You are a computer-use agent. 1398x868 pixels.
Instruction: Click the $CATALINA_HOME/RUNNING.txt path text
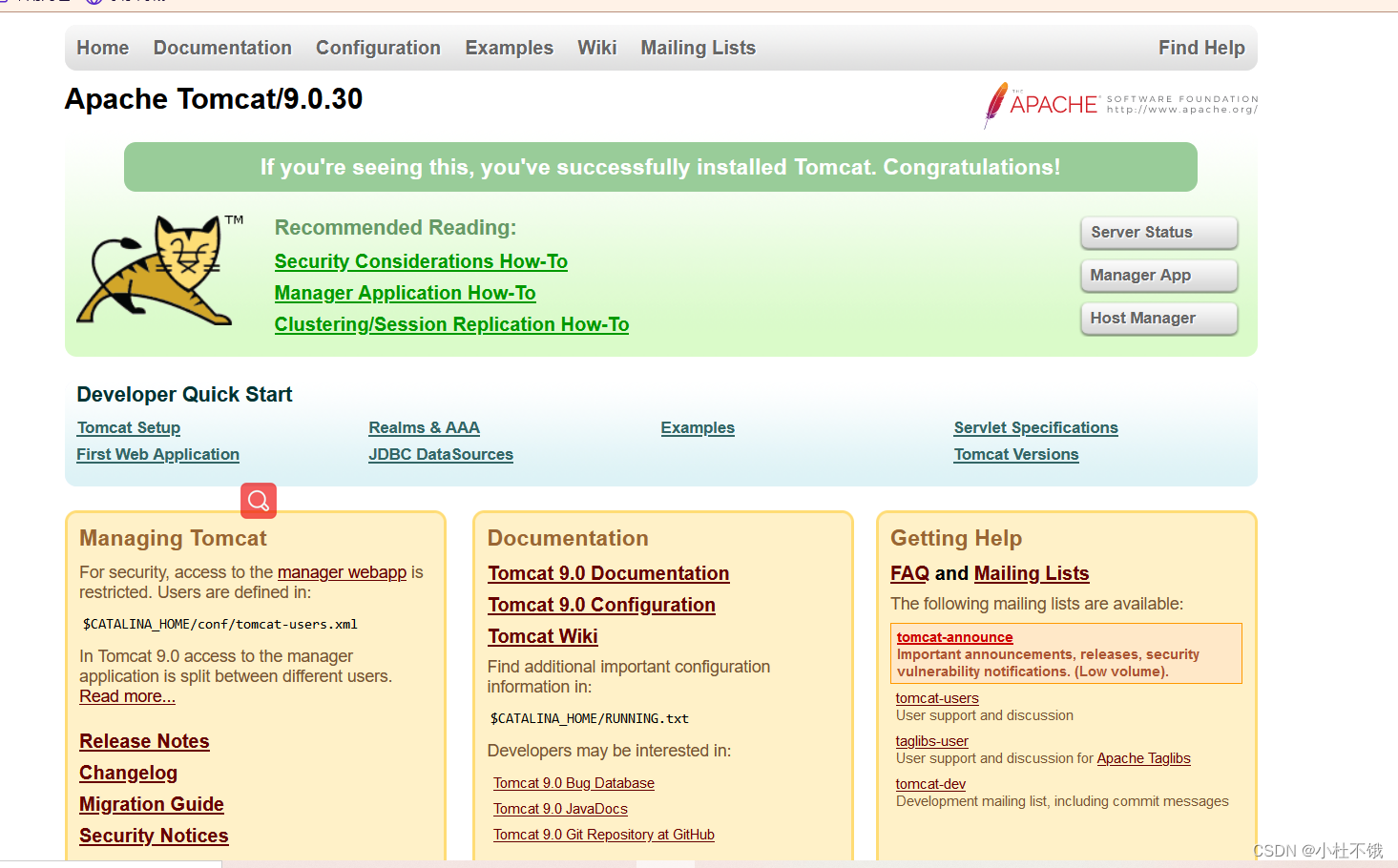(589, 718)
